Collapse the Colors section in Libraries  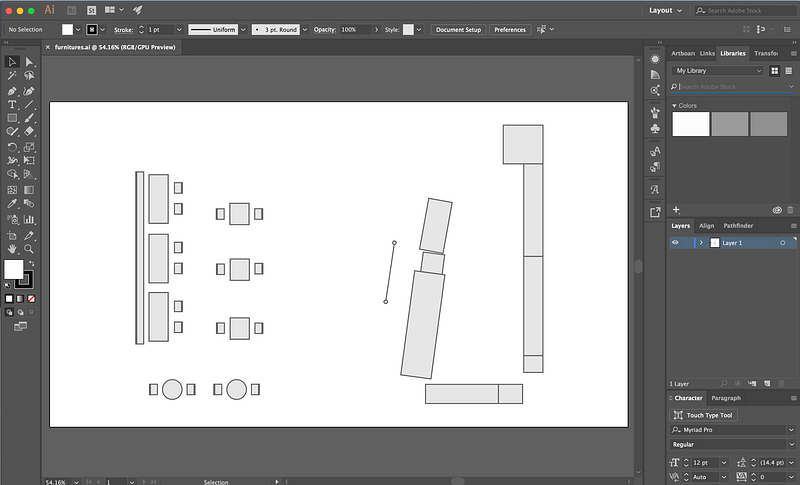click(674, 106)
